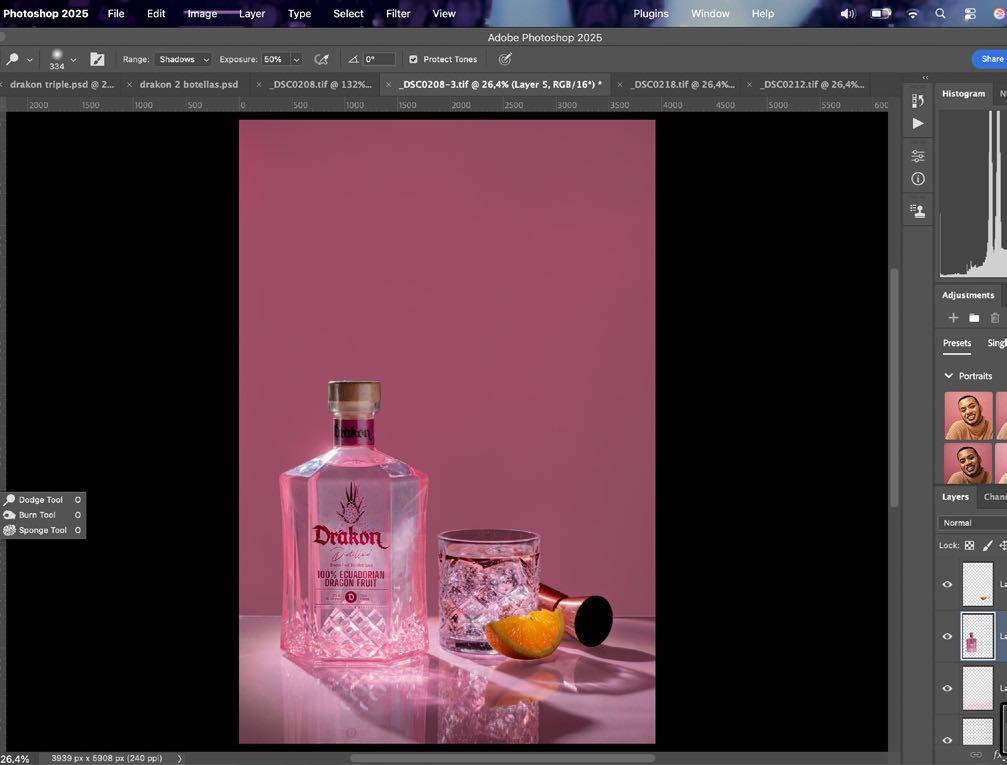The width and height of the screenshot is (1007, 765).
Task: Lock transparent pixels checkerboard icon
Action: coord(970,545)
